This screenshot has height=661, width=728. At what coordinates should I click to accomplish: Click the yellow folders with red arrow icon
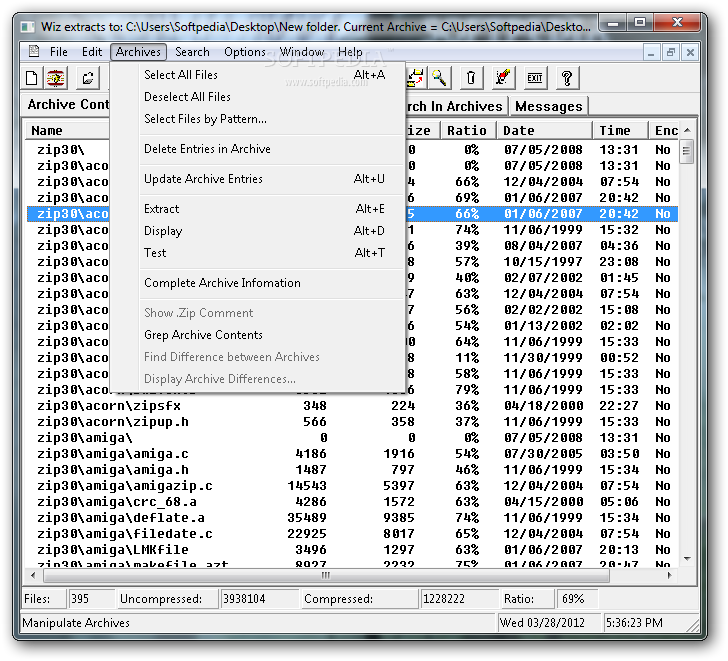tap(416, 78)
